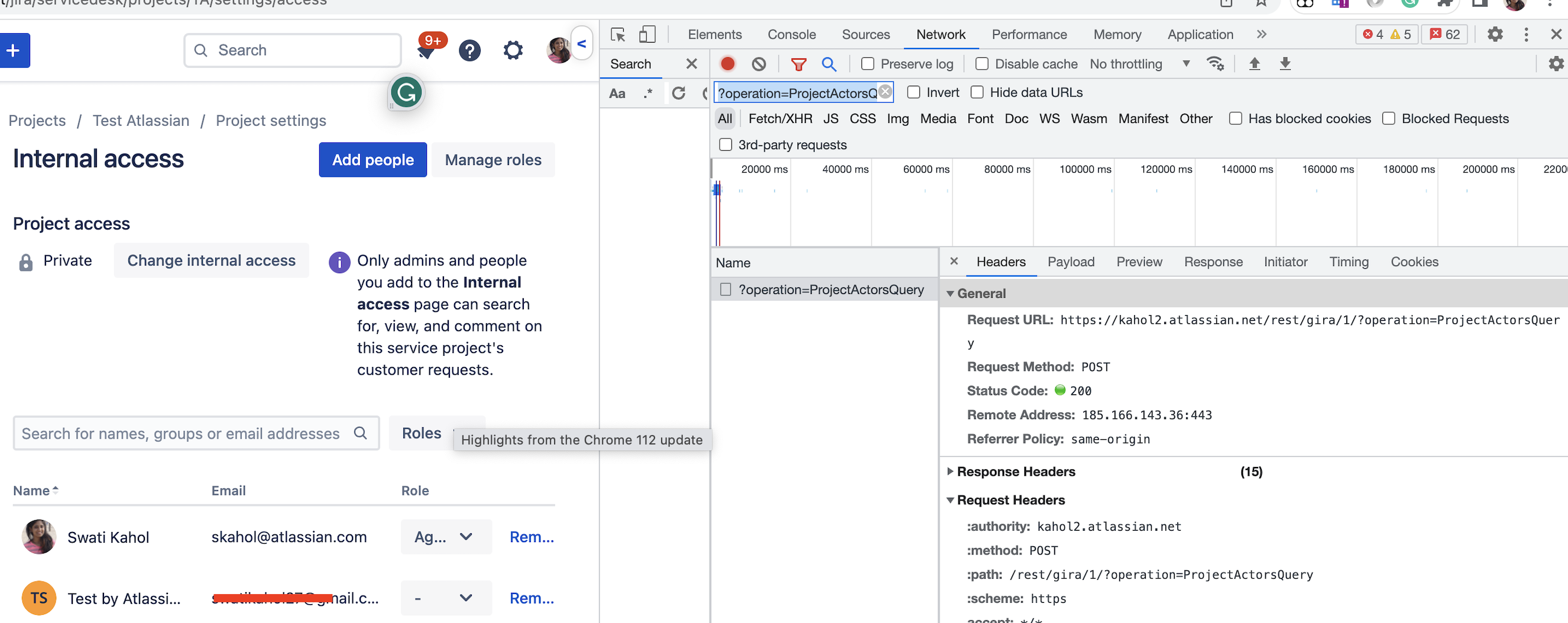1568x623 pixels.
Task: Open DevTools main settings gear
Action: click(1495, 35)
